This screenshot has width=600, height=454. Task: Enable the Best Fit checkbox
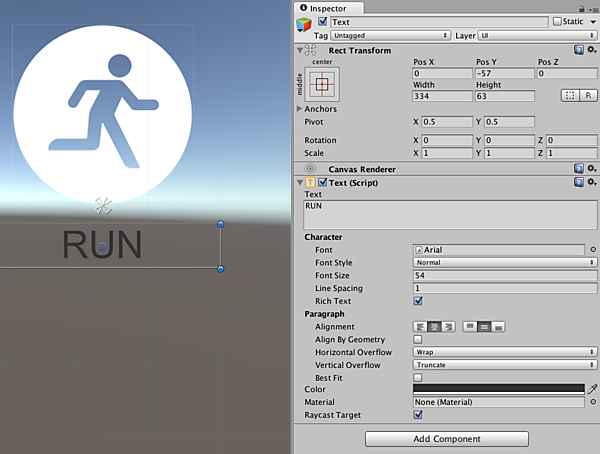coord(418,378)
